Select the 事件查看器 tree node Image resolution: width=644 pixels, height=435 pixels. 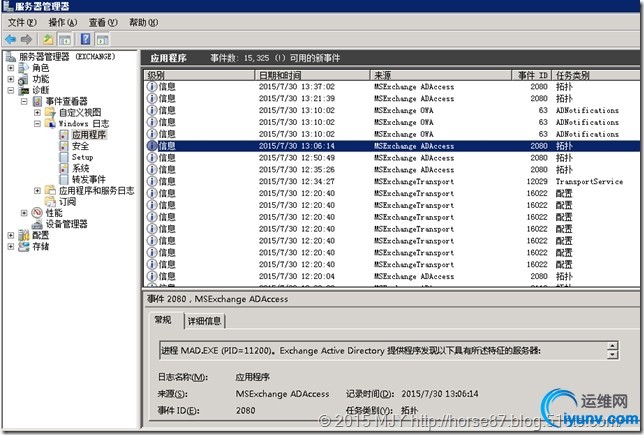pos(66,101)
